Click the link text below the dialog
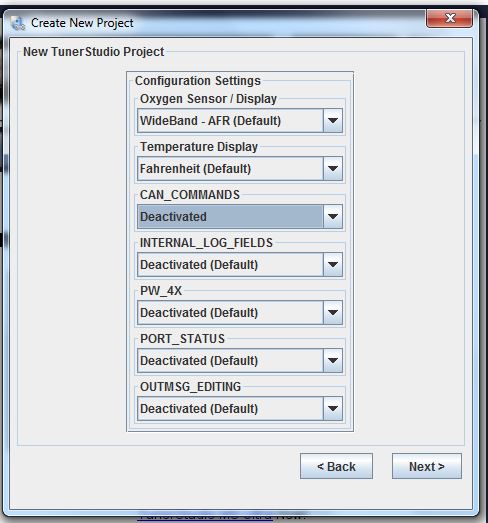The image size is (488, 523). coord(206,516)
